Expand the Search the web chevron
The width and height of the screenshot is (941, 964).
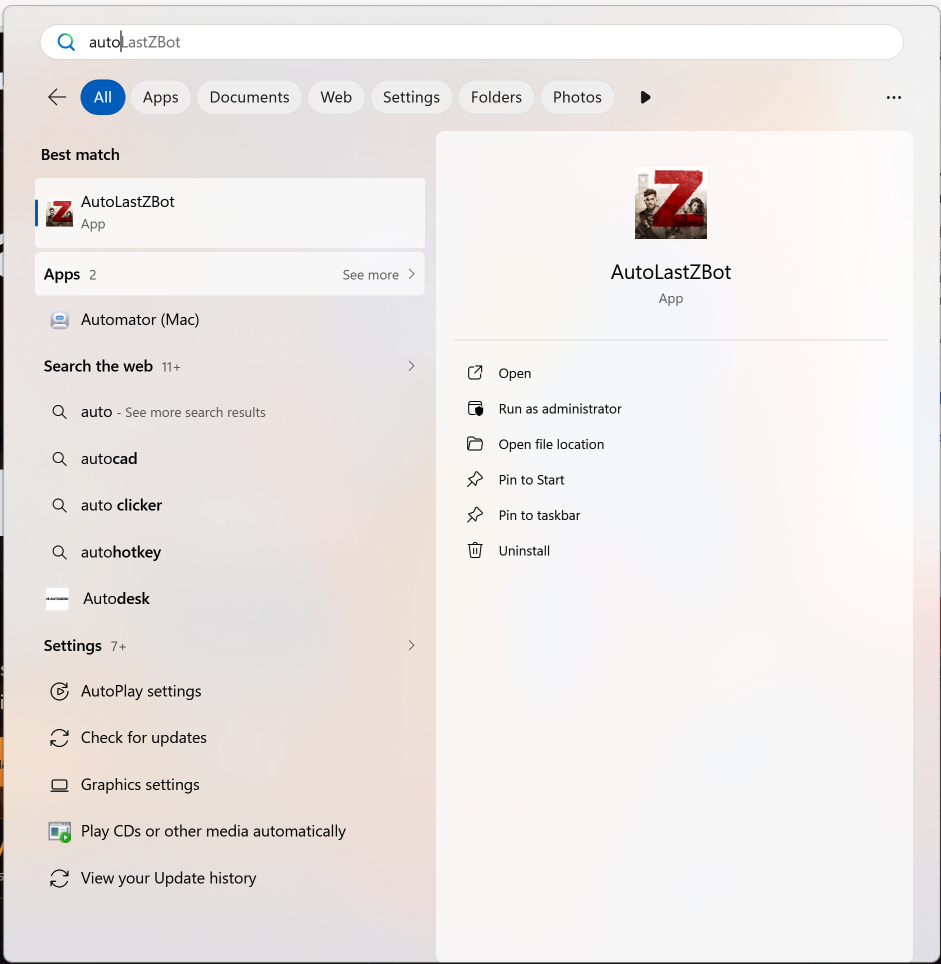click(x=411, y=366)
